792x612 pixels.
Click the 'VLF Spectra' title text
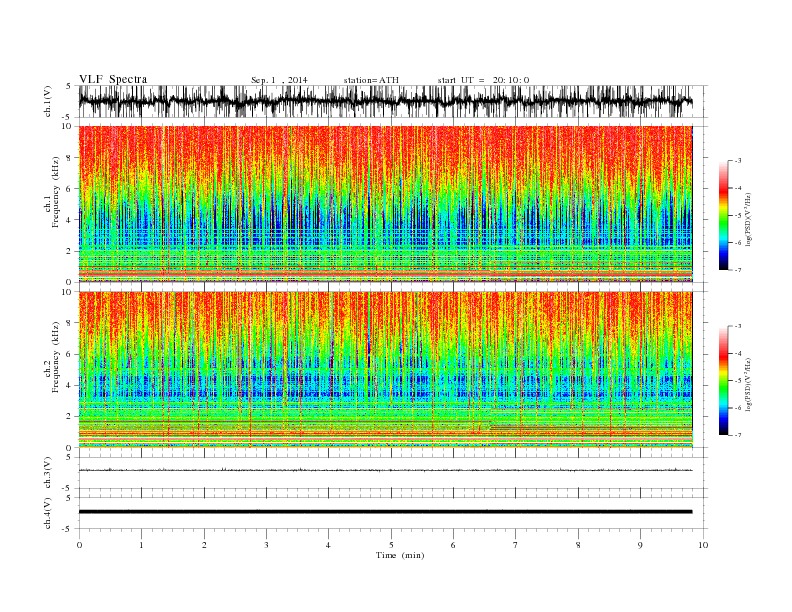[113, 79]
